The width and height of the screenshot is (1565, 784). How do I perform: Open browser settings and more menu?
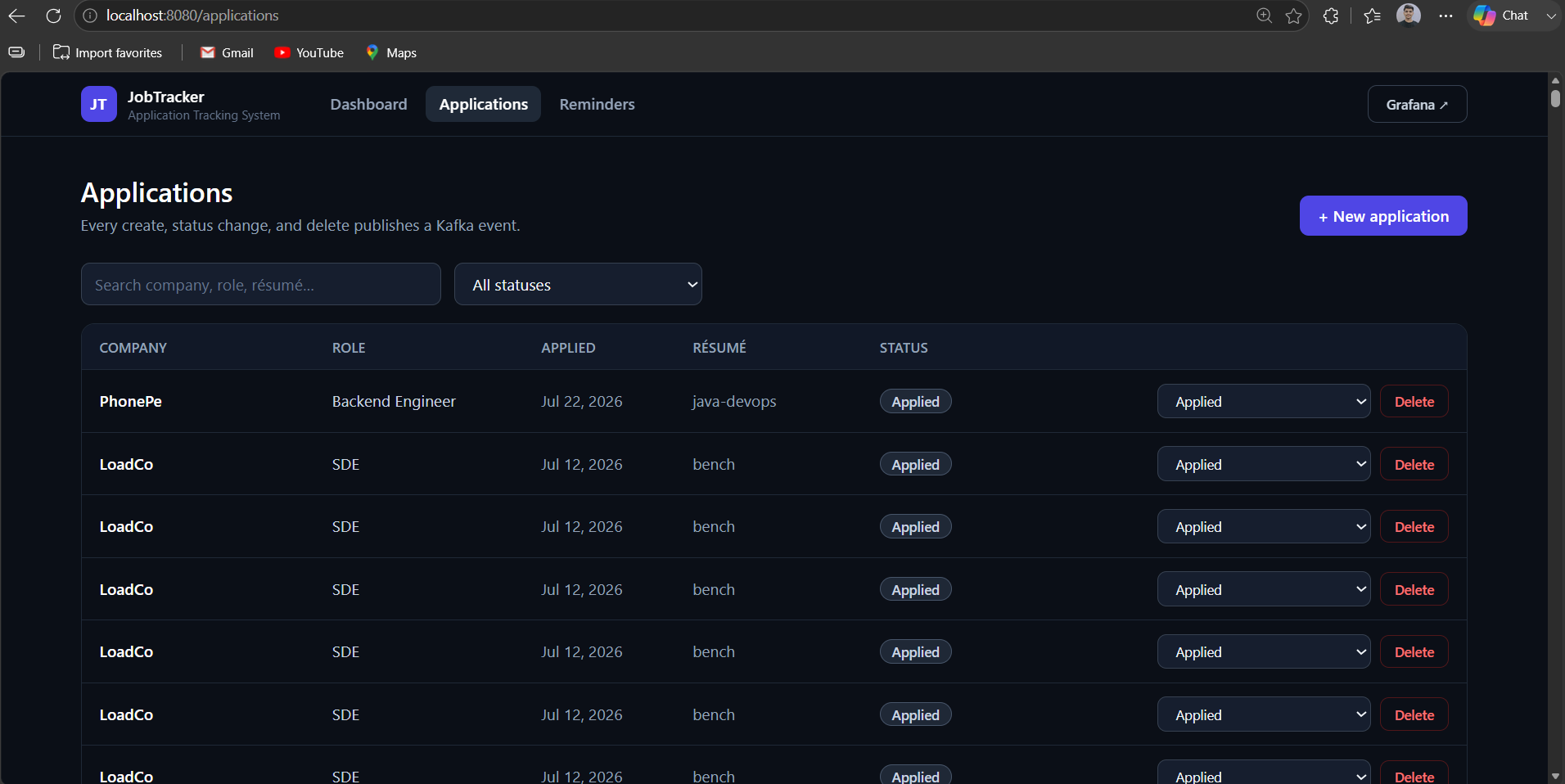click(x=1446, y=16)
